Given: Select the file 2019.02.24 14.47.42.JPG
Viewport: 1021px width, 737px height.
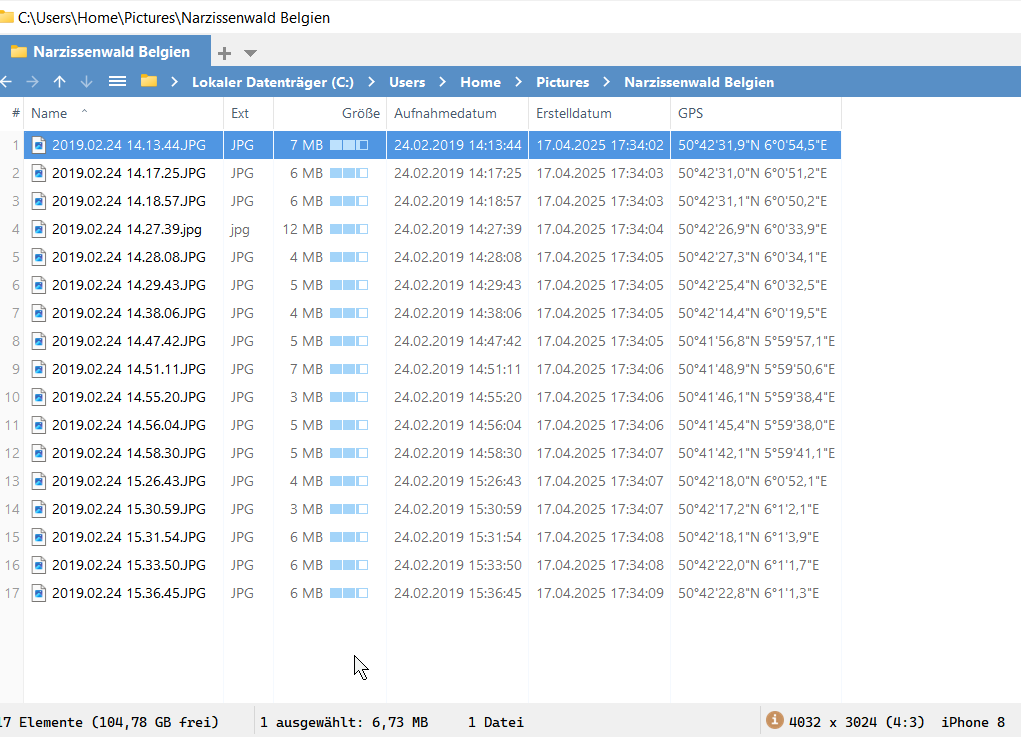Looking at the screenshot, I should tap(128, 341).
